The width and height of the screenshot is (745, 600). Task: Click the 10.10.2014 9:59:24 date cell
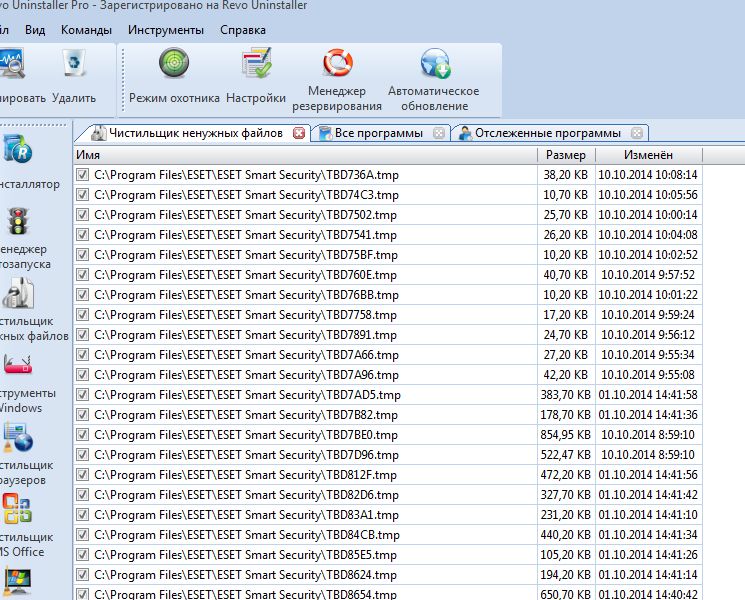tap(648, 315)
